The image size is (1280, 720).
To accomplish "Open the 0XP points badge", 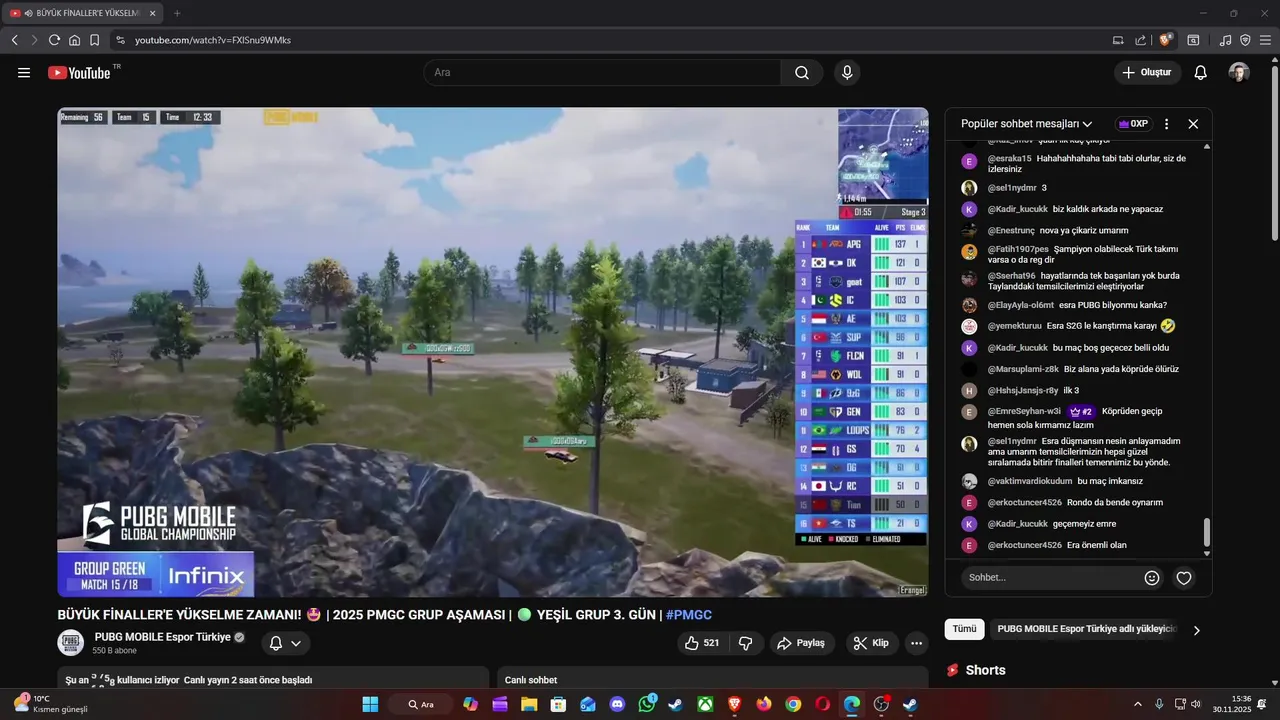I will (1133, 124).
